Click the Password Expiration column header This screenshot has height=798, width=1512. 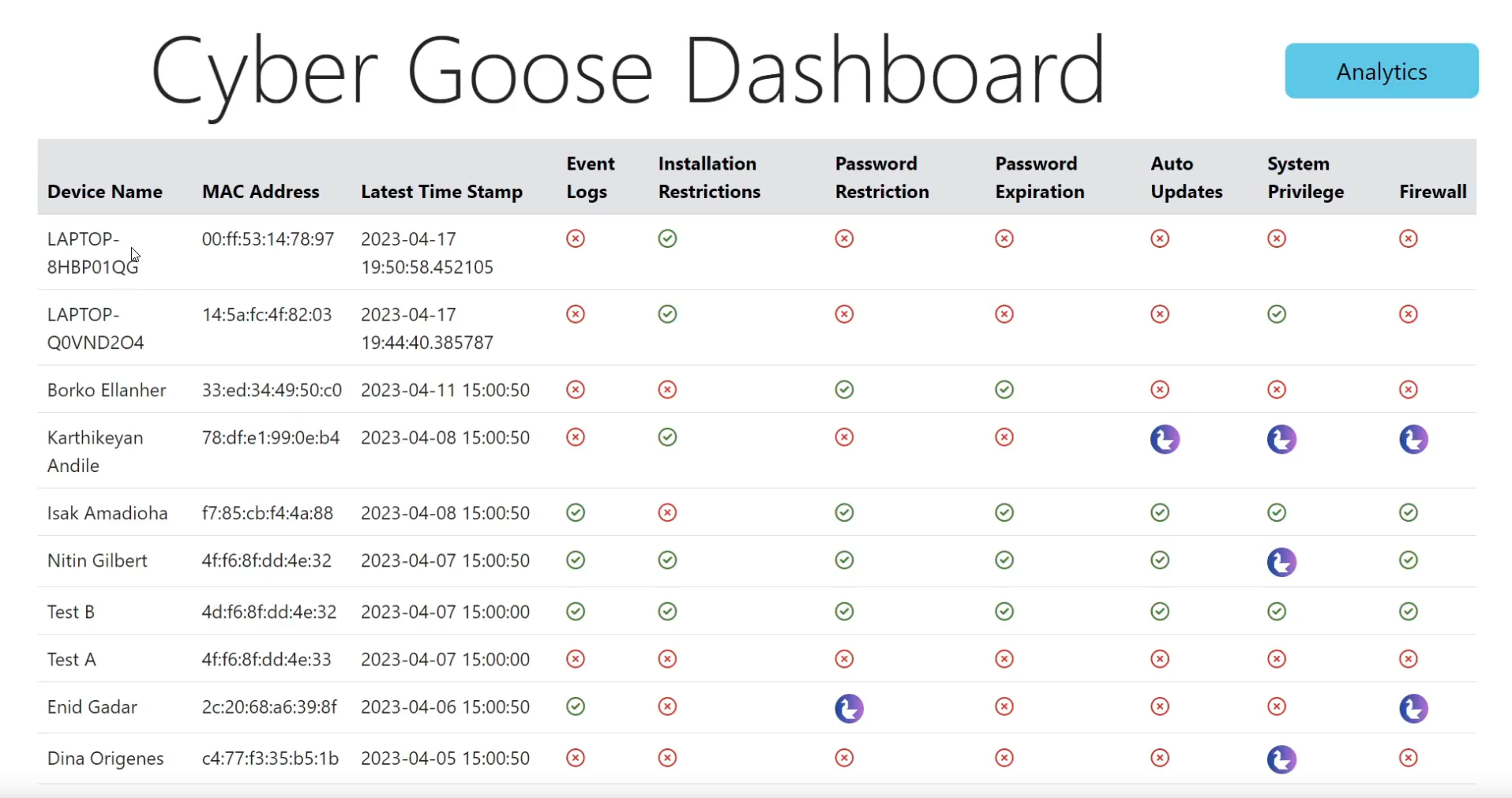(x=1040, y=178)
